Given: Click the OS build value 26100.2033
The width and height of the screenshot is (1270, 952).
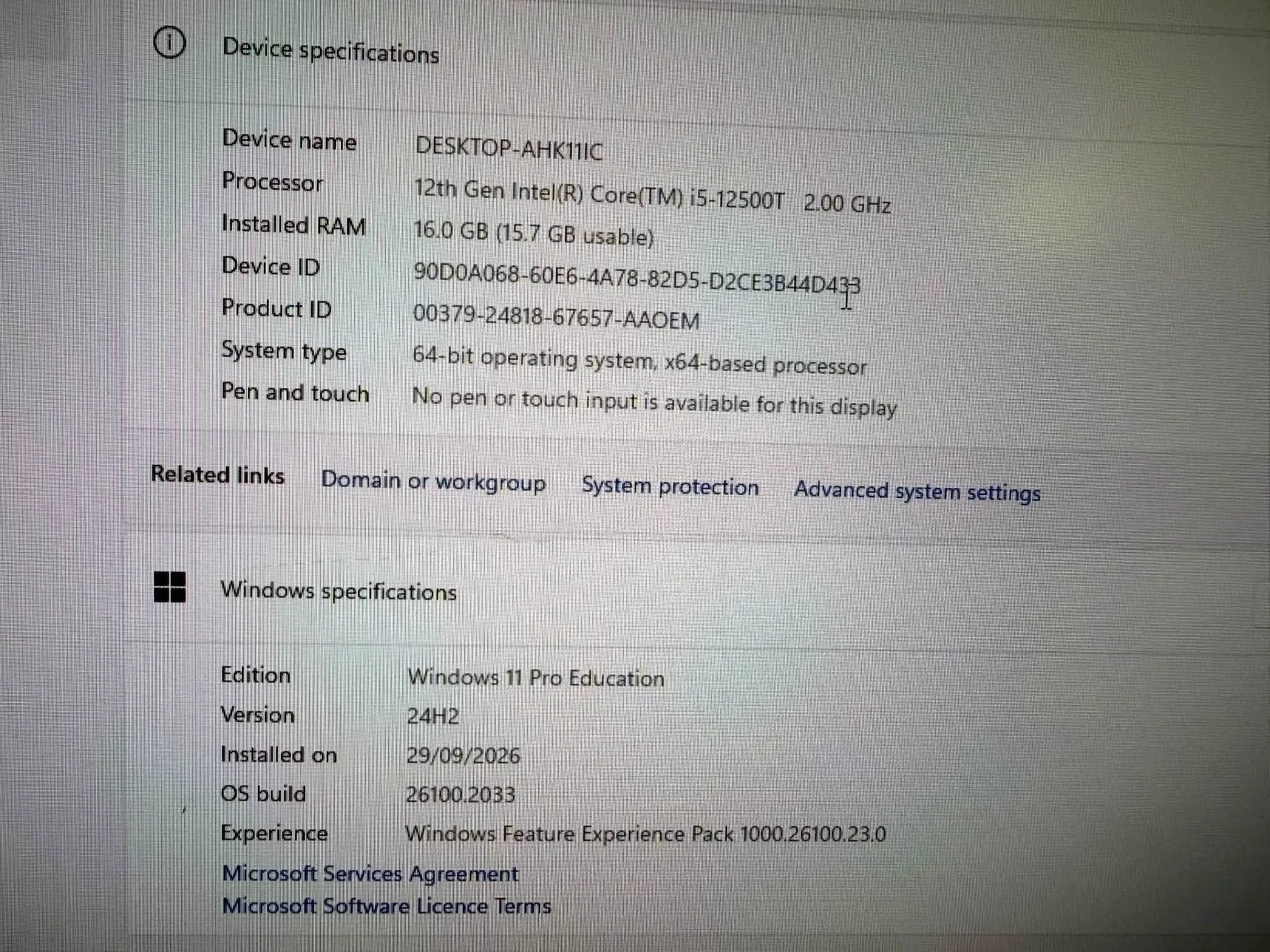Looking at the screenshot, I should tap(460, 794).
